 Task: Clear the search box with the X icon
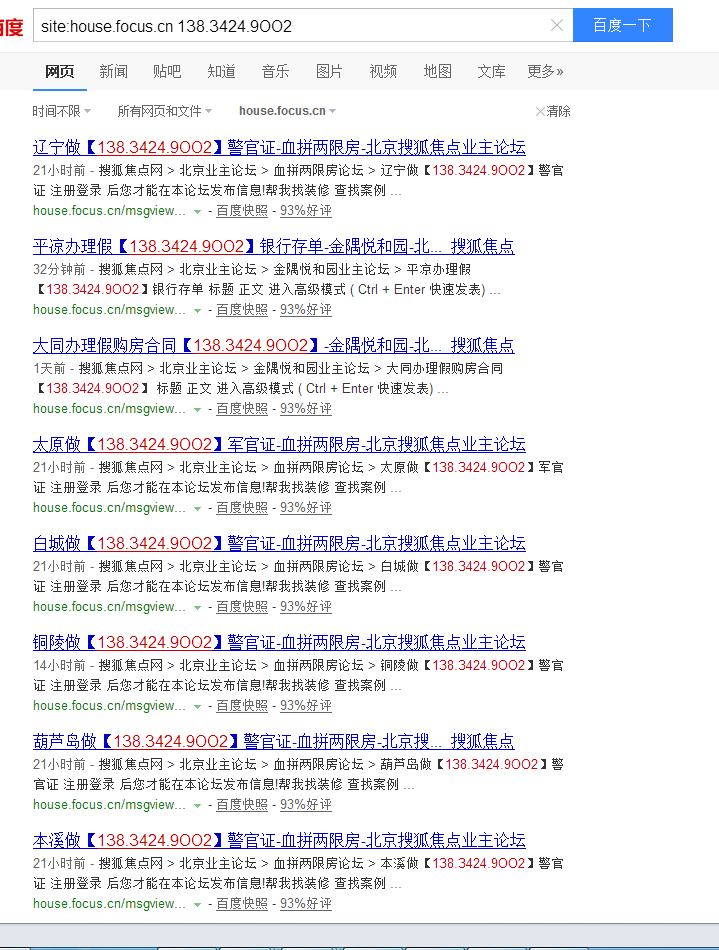pos(557,25)
